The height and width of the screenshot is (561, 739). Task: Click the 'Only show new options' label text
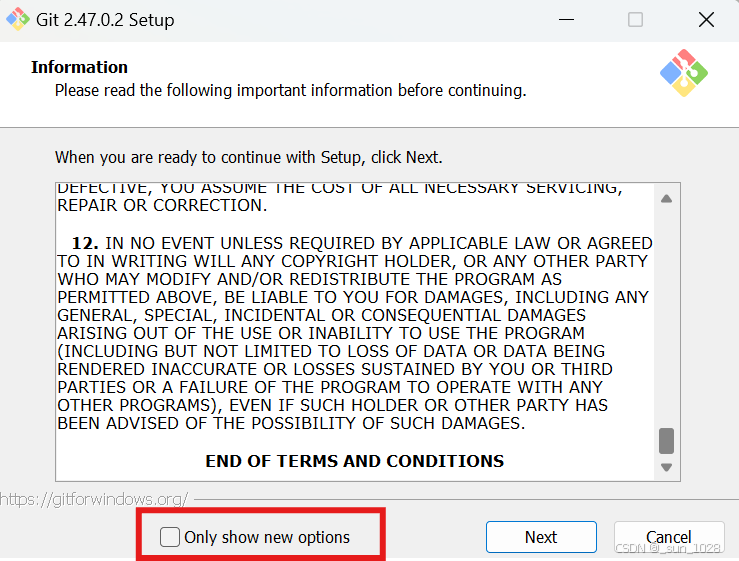coord(267,537)
